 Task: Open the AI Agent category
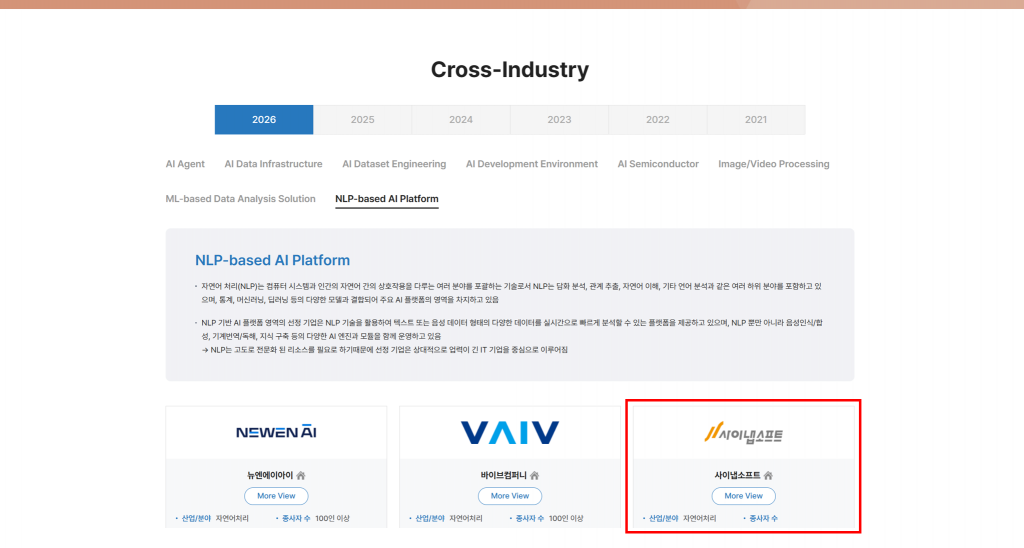click(x=185, y=164)
